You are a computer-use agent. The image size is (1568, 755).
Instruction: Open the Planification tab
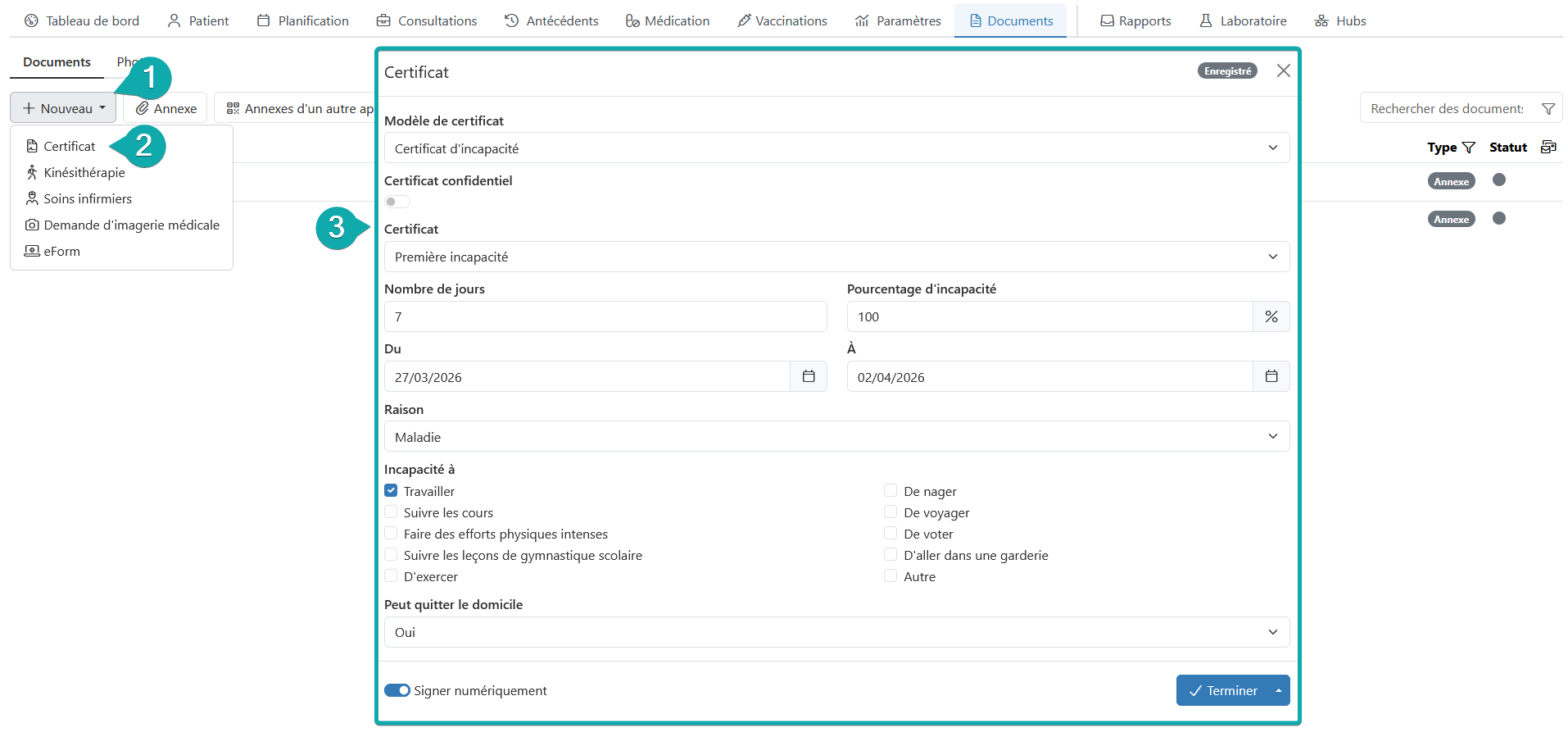303,20
